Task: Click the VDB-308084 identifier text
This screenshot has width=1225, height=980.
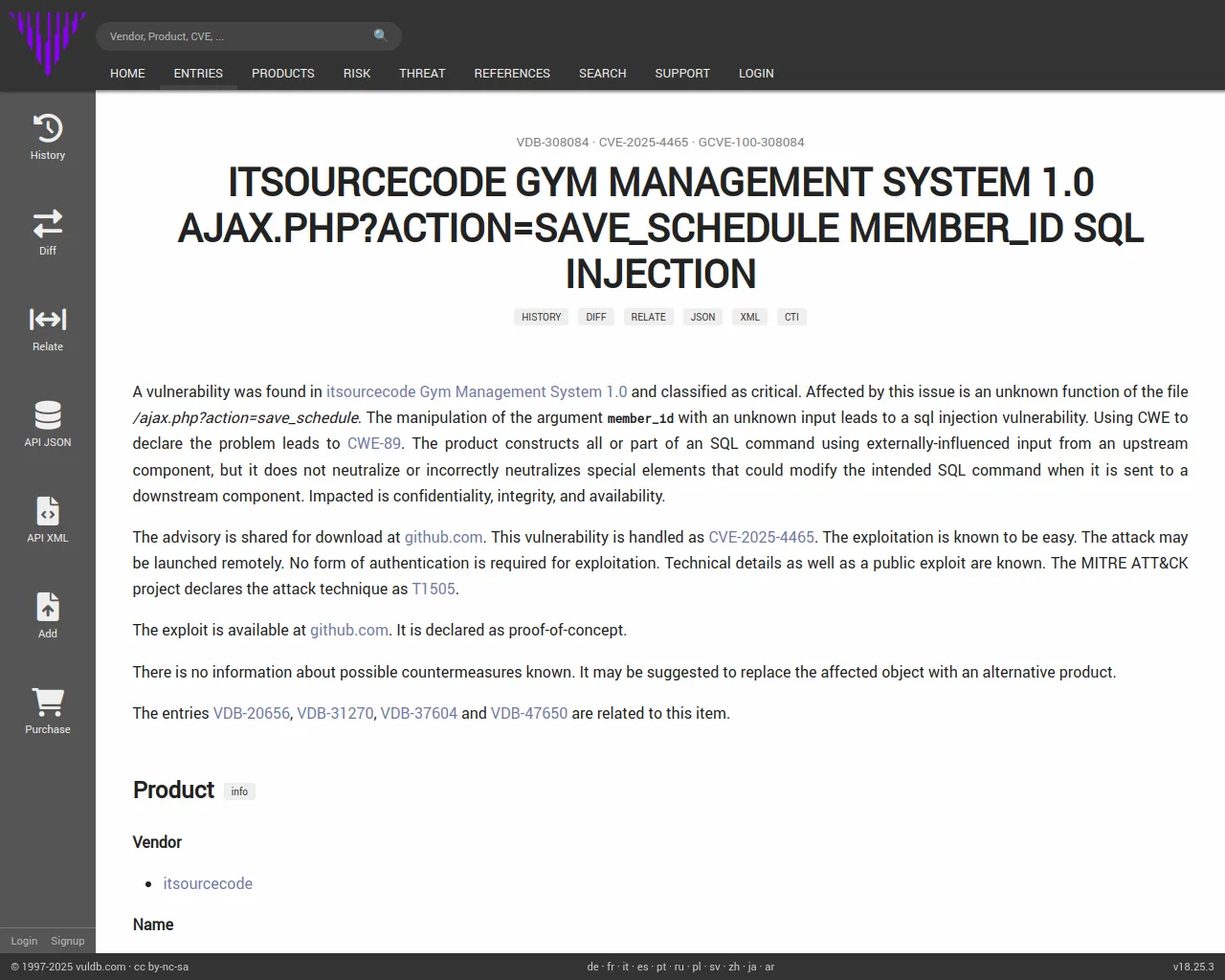Action: pos(553,142)
